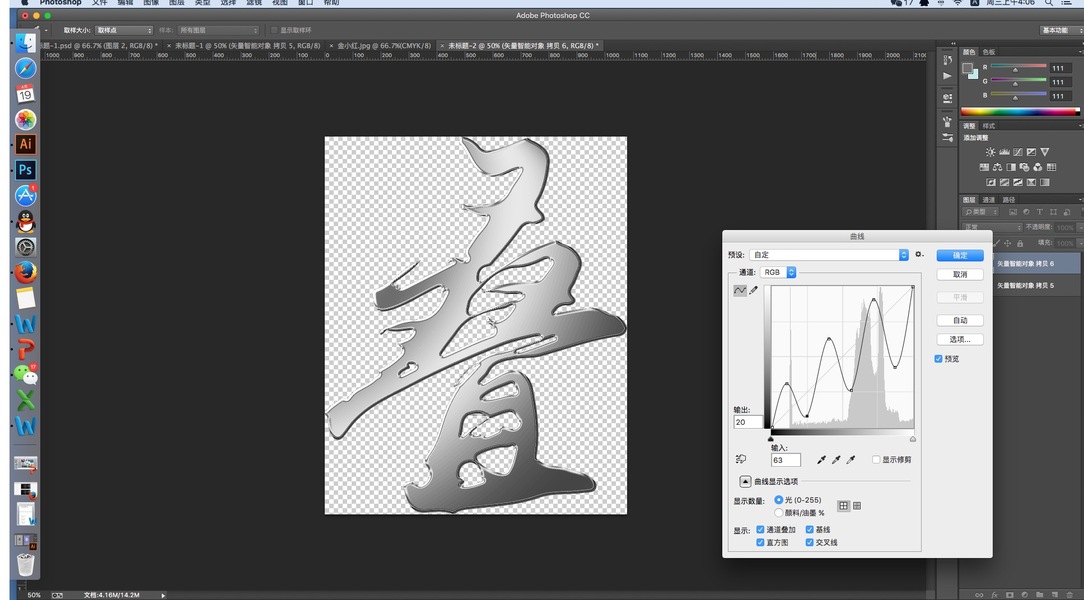The height and width of the screenshot is (600, 1084).
Task: Click the 自动 auto button
Action: (x=960, y=320)
